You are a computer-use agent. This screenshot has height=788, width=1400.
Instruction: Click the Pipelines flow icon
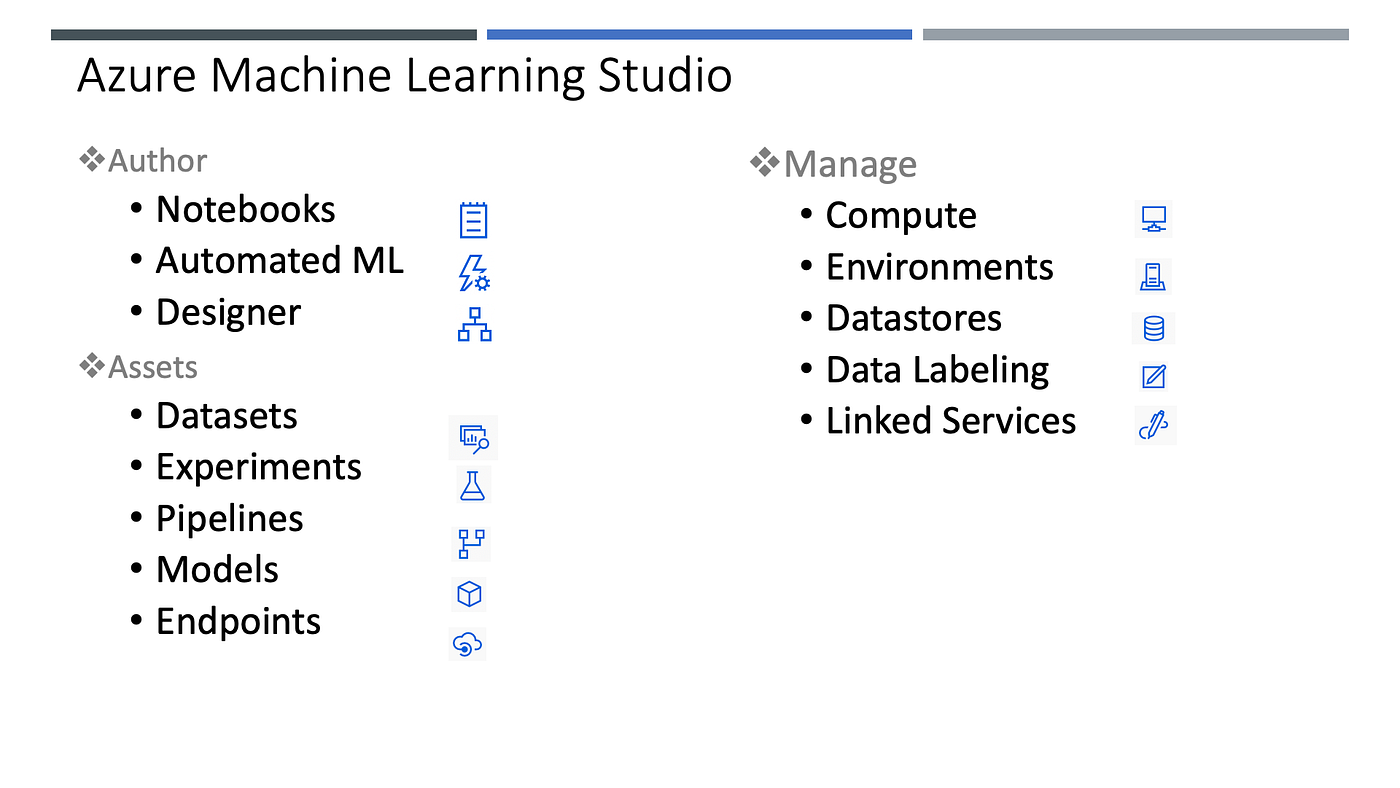(471, 543)
